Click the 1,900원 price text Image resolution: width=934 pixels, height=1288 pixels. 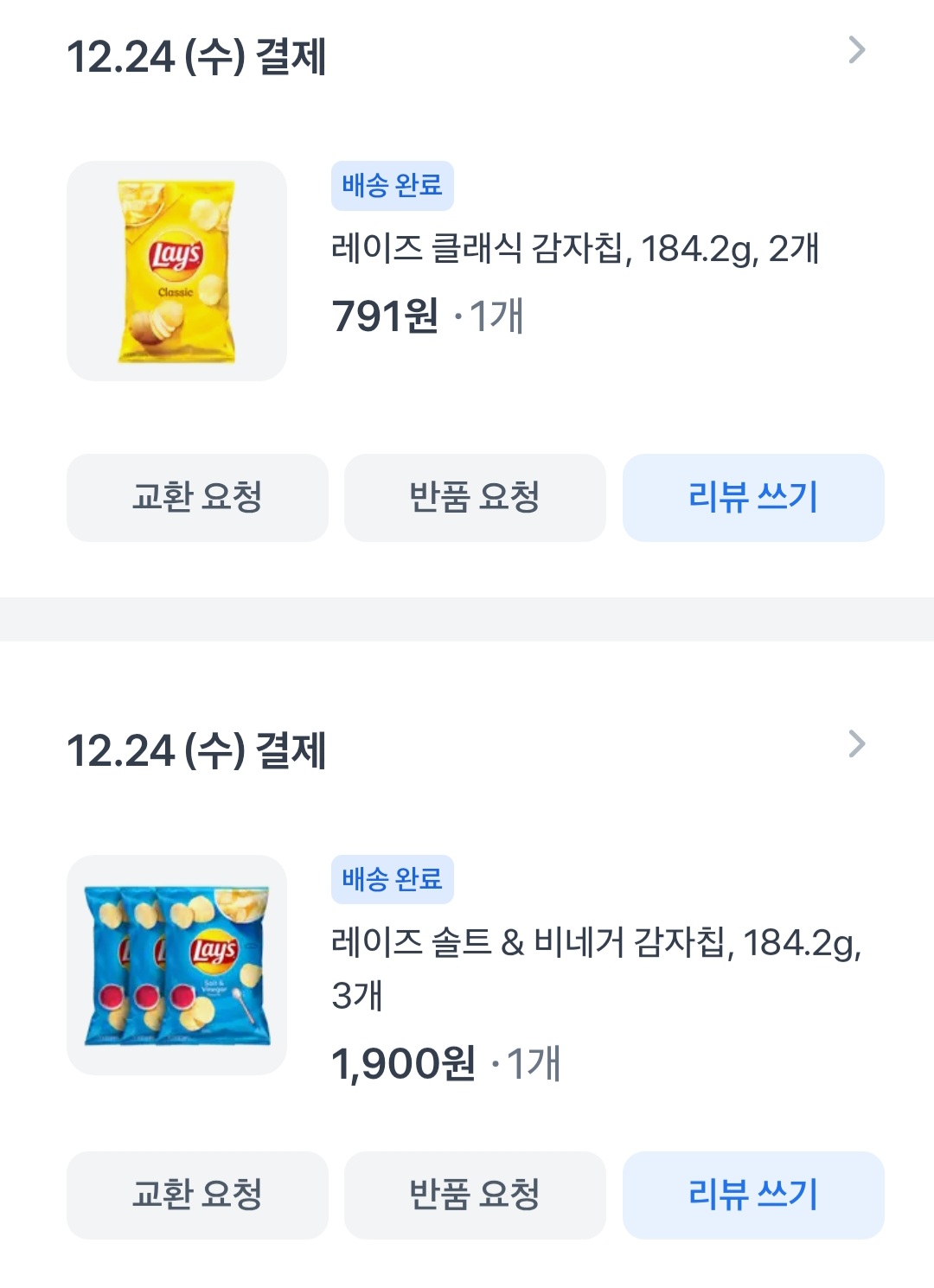tap(403, 1064)
